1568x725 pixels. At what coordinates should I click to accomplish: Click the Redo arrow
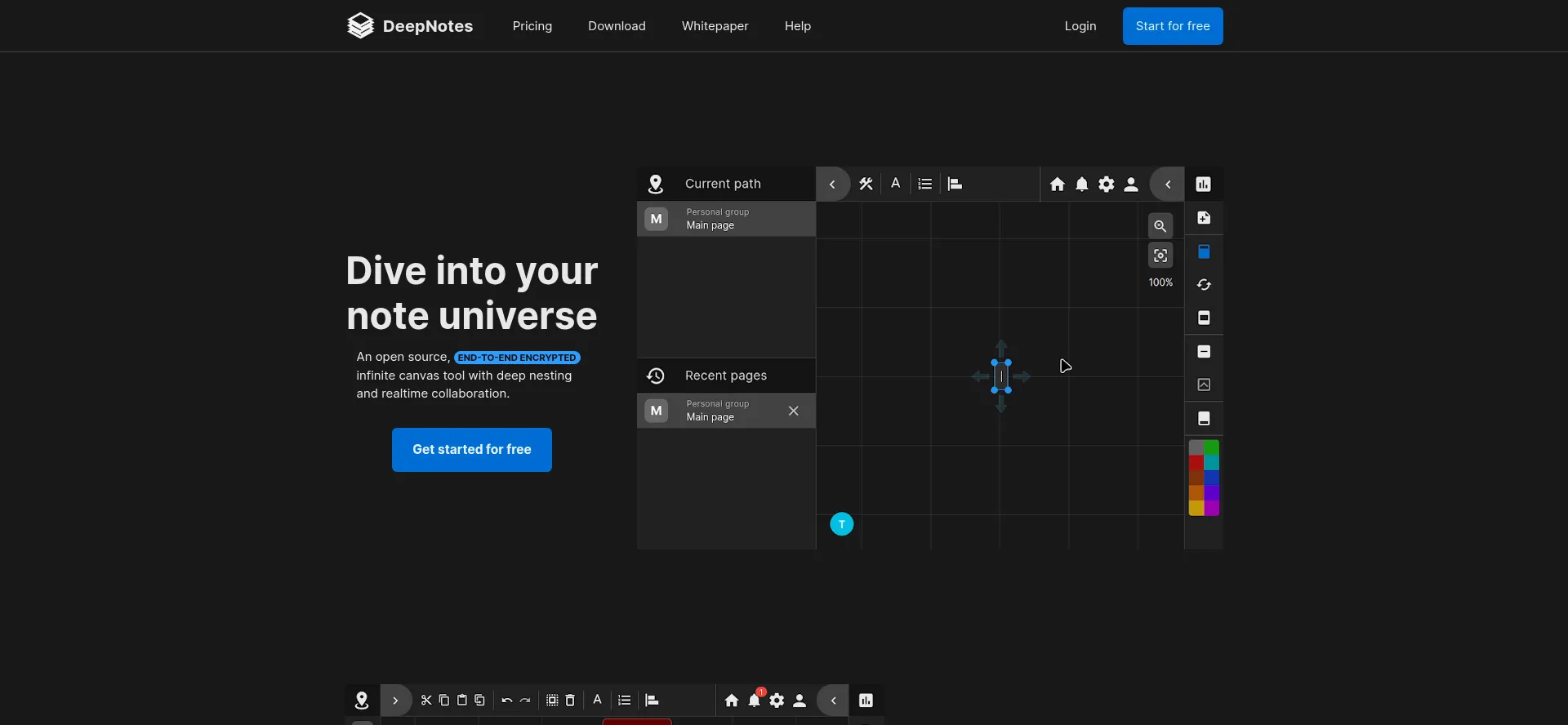click(x=525, y=701)
